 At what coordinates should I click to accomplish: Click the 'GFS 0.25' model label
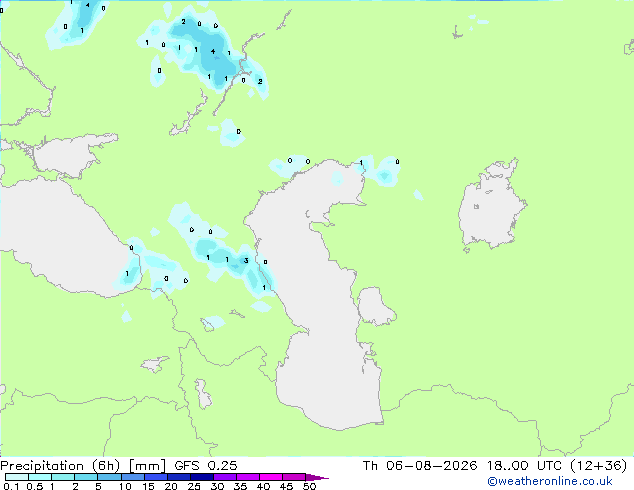pyautogui.click(x=206, y=466)
